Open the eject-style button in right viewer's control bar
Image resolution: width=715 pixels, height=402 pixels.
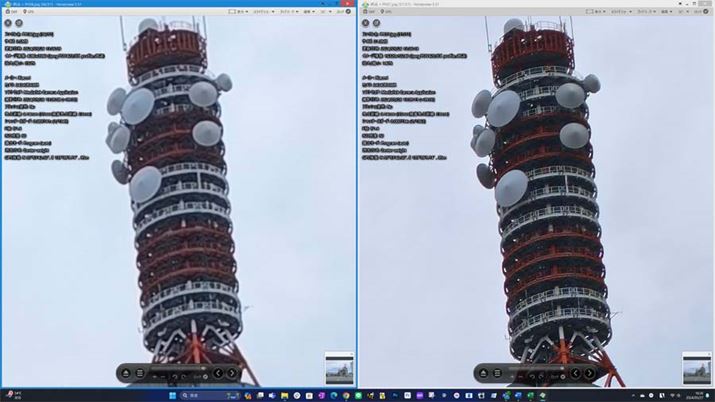(x=483, y=373)
